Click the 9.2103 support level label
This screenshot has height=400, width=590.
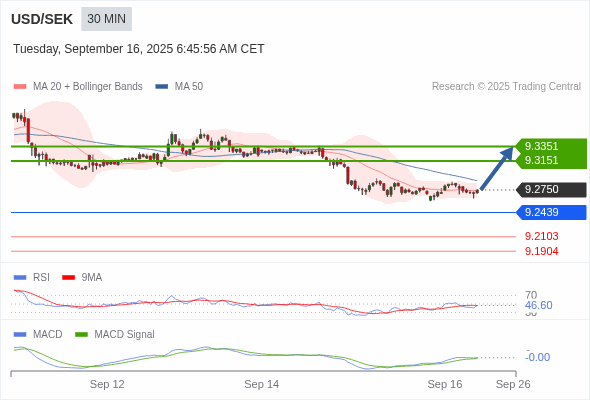[x=541, y=236]
